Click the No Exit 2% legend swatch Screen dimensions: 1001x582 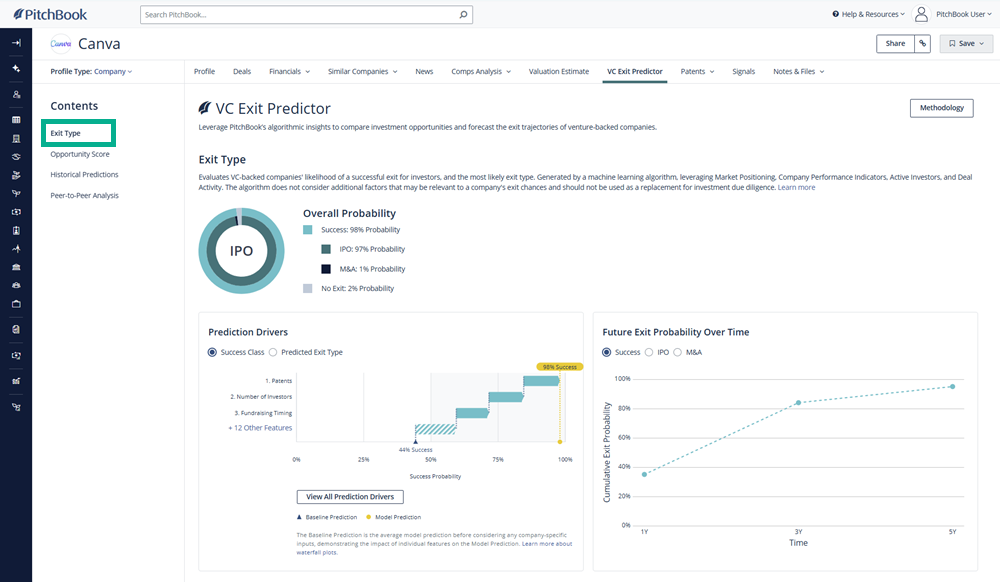coord(308,288)
